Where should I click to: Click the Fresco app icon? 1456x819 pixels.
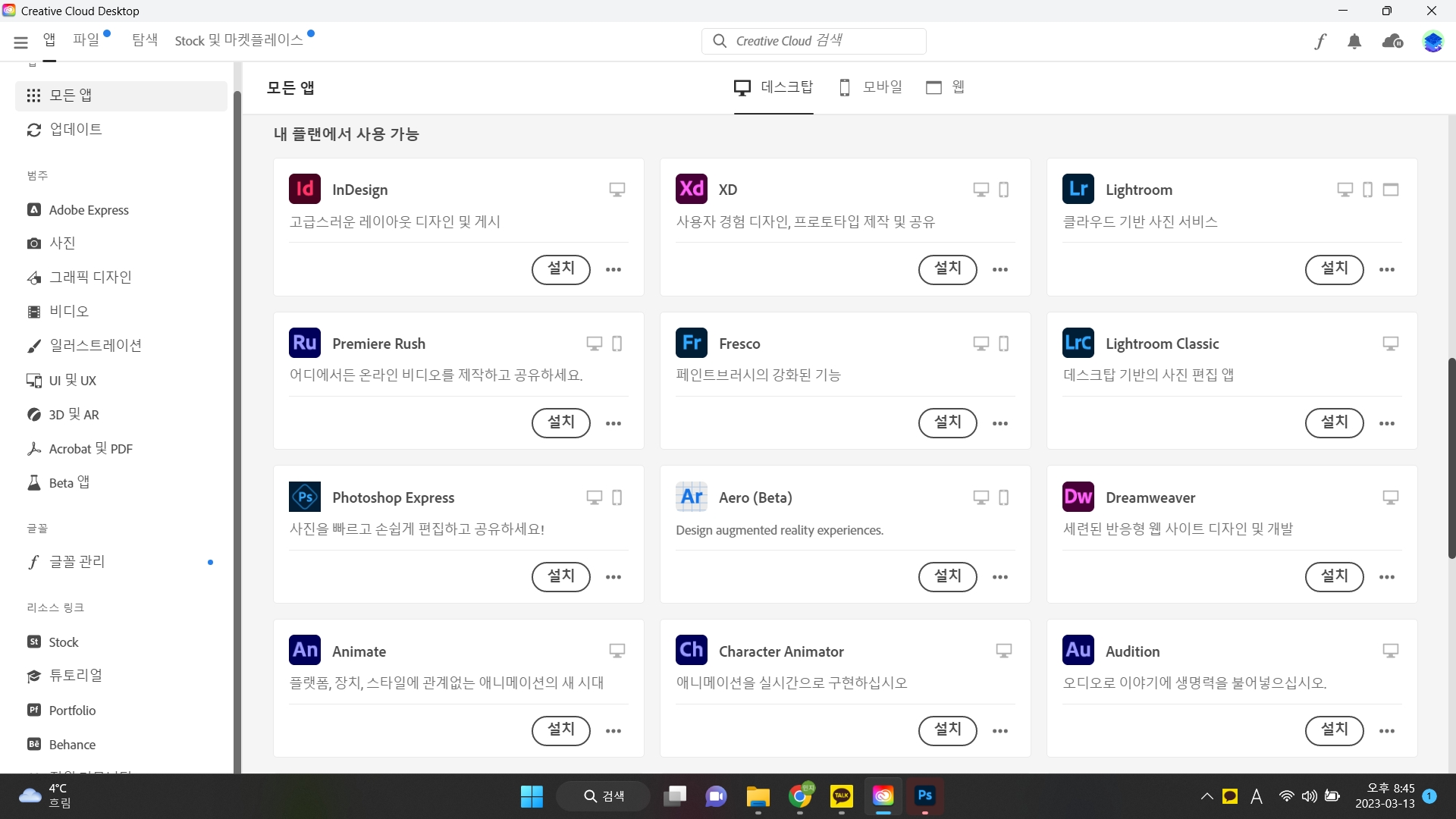click(x=692, y=343)
